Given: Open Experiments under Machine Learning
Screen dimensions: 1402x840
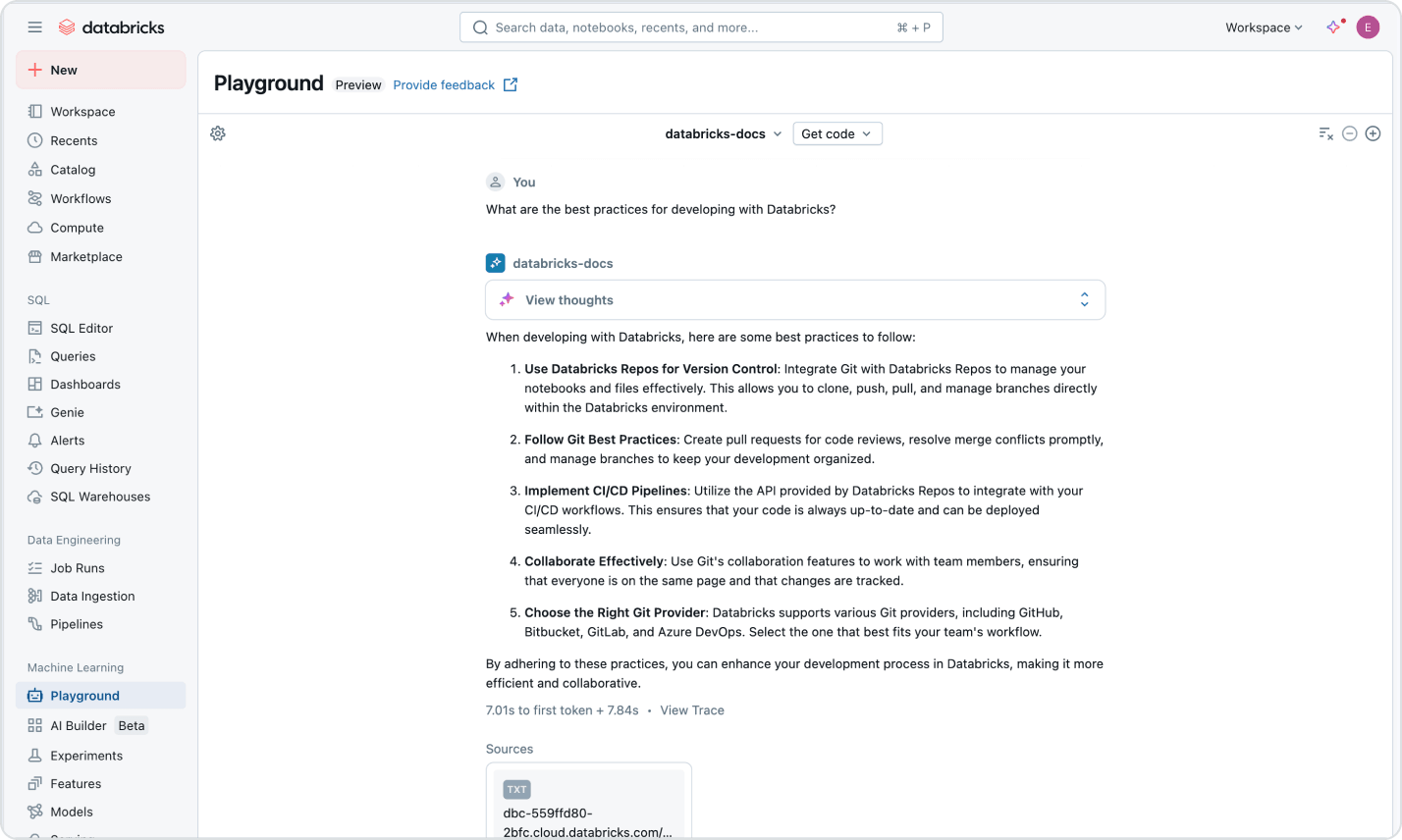Looking at the screenshot, I should 86,756.
